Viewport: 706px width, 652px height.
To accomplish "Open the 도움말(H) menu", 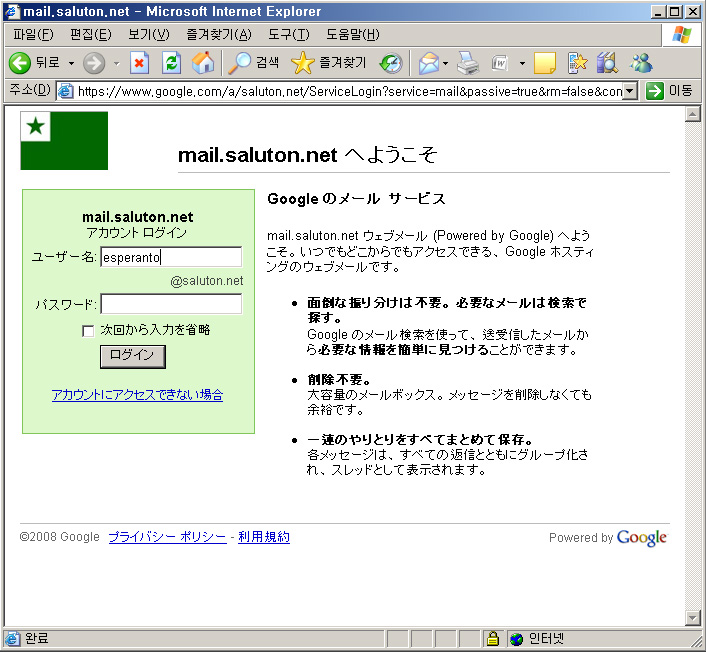I will click(353, 35).
